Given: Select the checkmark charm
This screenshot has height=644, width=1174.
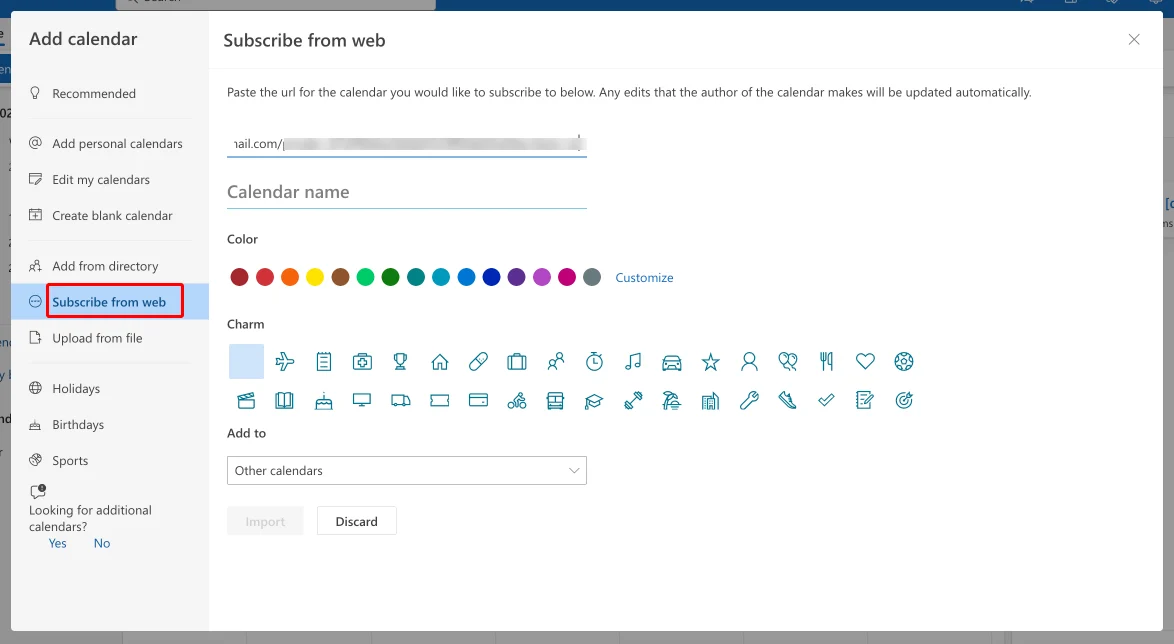Looking at the screenshot, I should tap(827, 401).
